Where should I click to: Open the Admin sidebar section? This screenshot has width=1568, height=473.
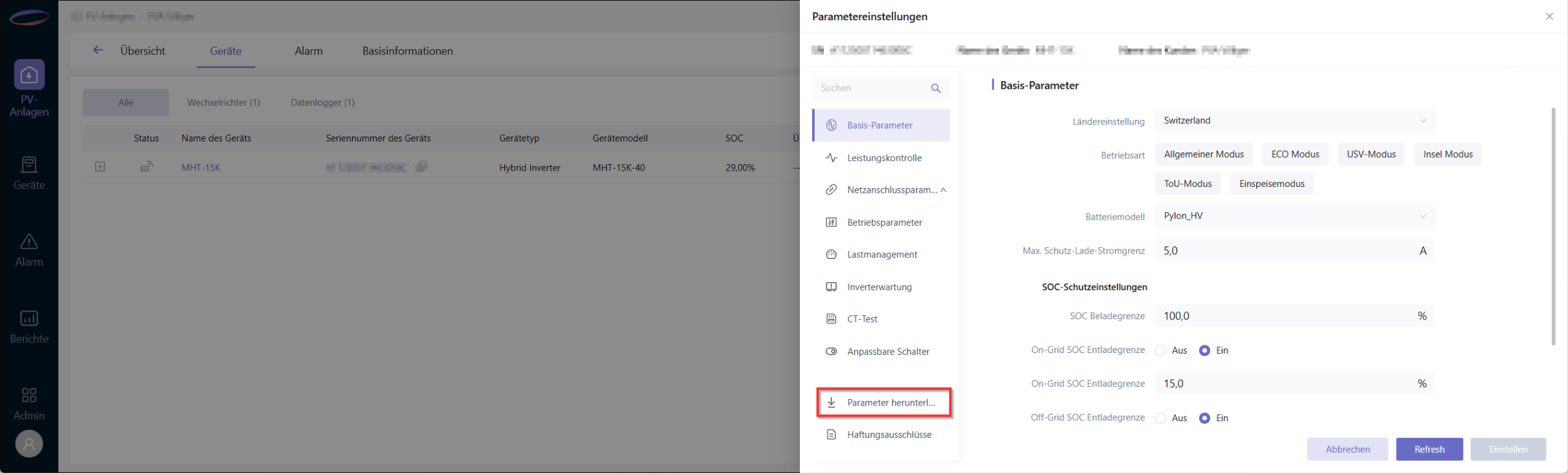click(29, 404)
